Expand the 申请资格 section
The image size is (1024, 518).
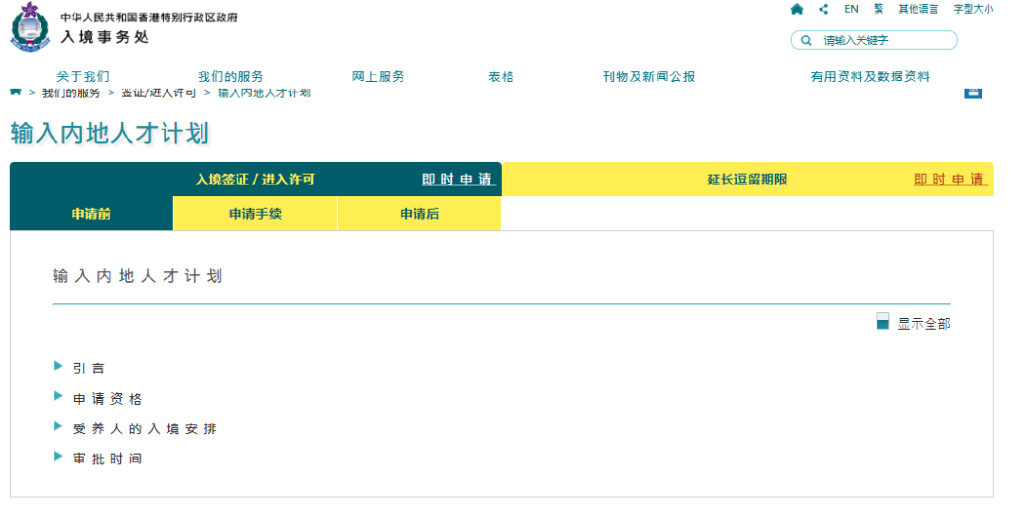coord(107,399)
